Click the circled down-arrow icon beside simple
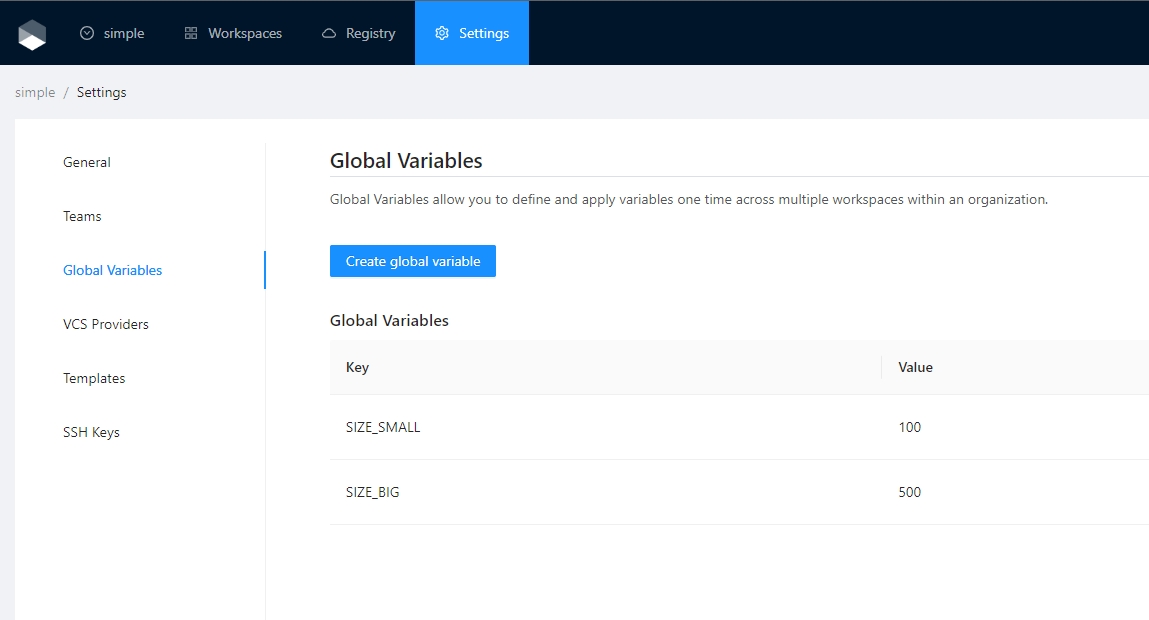1149x620 pixels. tap(87, 33)
